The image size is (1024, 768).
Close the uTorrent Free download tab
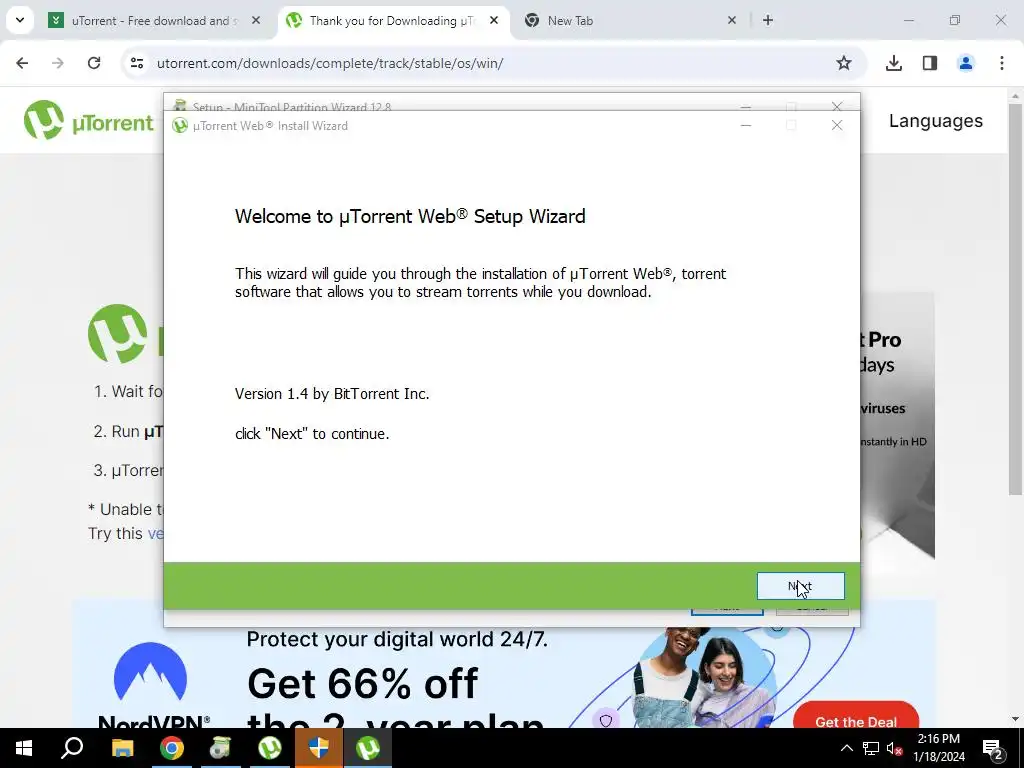pos(256,20)
